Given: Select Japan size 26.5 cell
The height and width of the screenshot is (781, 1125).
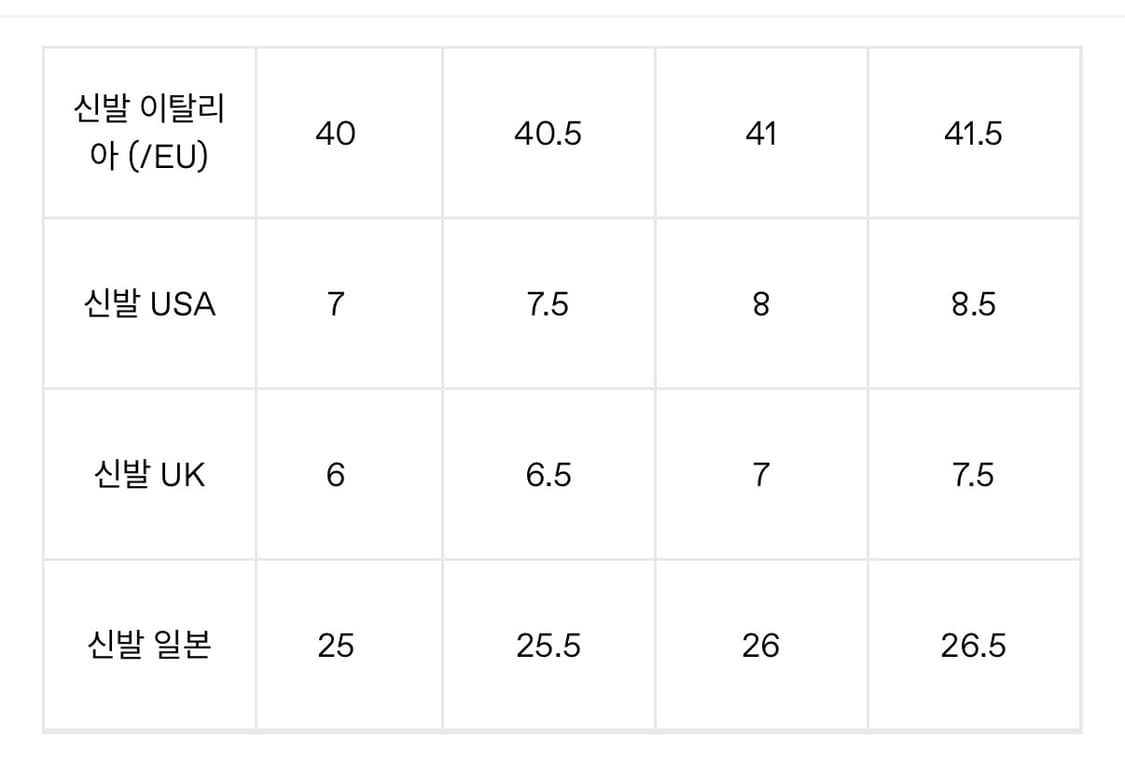Looking at the screenshot, I should pyautogui.click(x=973, y=646).
